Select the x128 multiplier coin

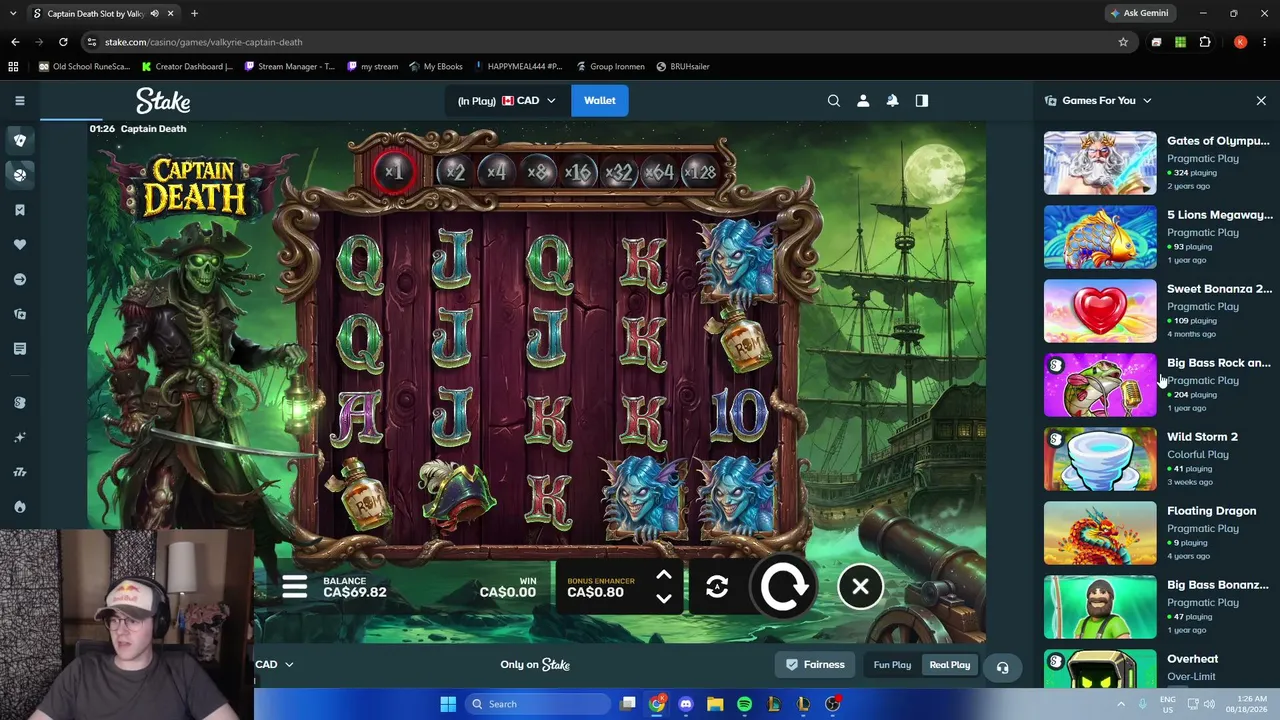700,172
